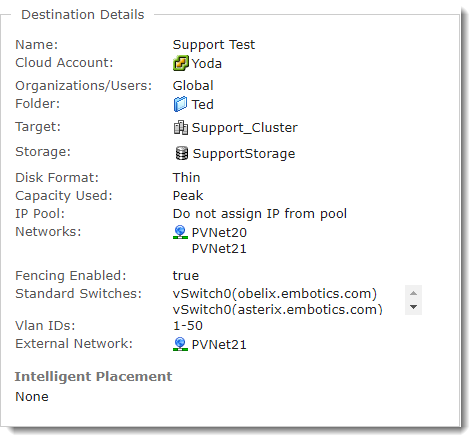Viewport: 476px width, 442px height.
Task: Click the PVNet20 network entry
Action: [219, 233]
